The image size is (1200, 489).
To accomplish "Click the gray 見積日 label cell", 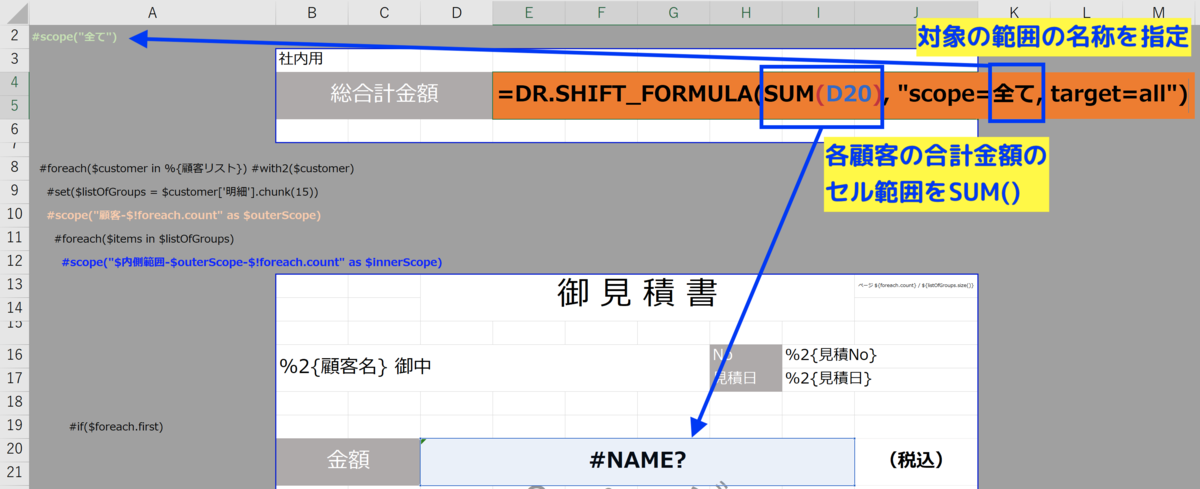I will pyautogui.click(x=746, y=378).
